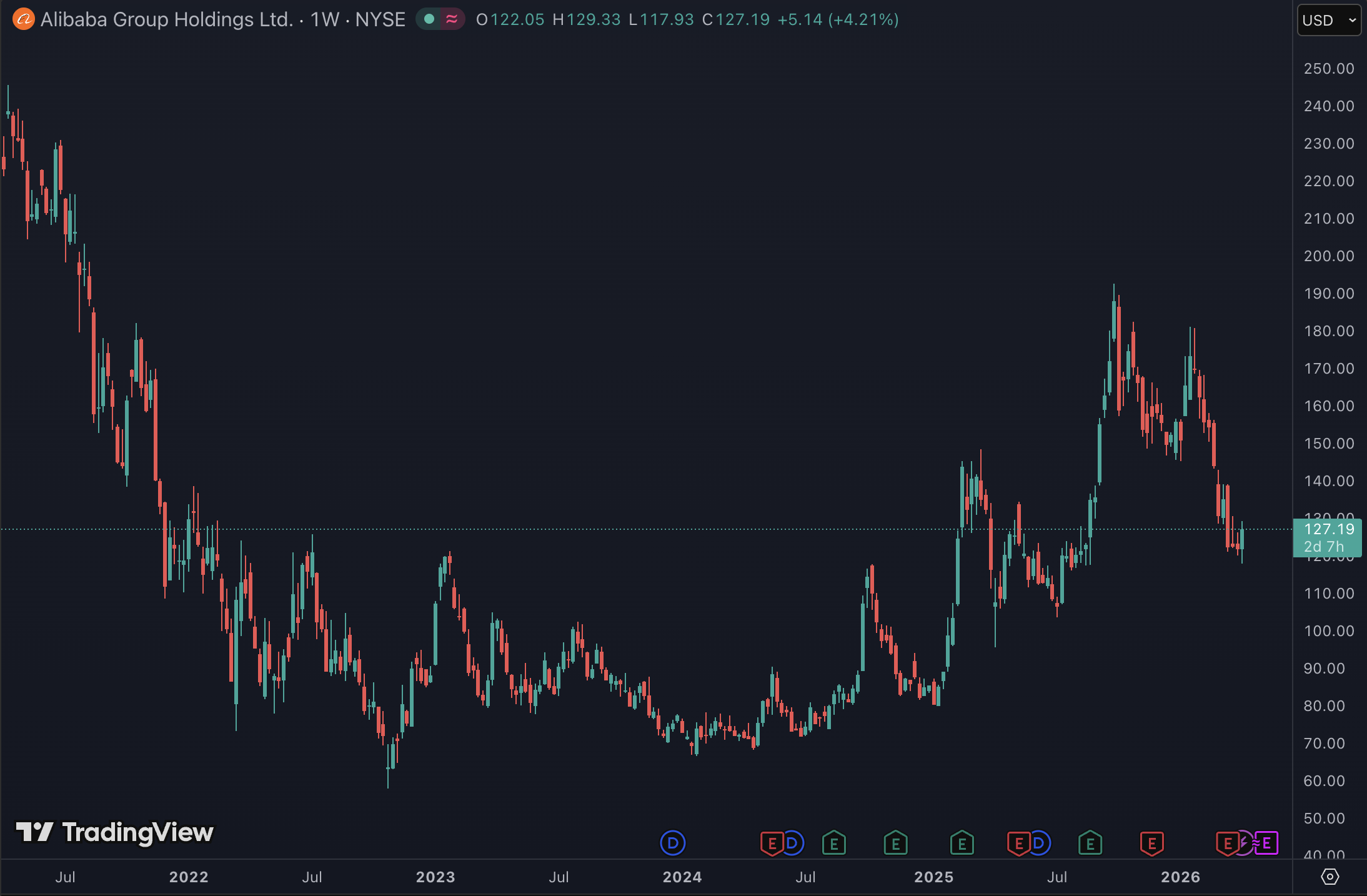Screen dimensions: 1367x896
Task: Click the 80.00 price axis label
Action: (1325, 705)
